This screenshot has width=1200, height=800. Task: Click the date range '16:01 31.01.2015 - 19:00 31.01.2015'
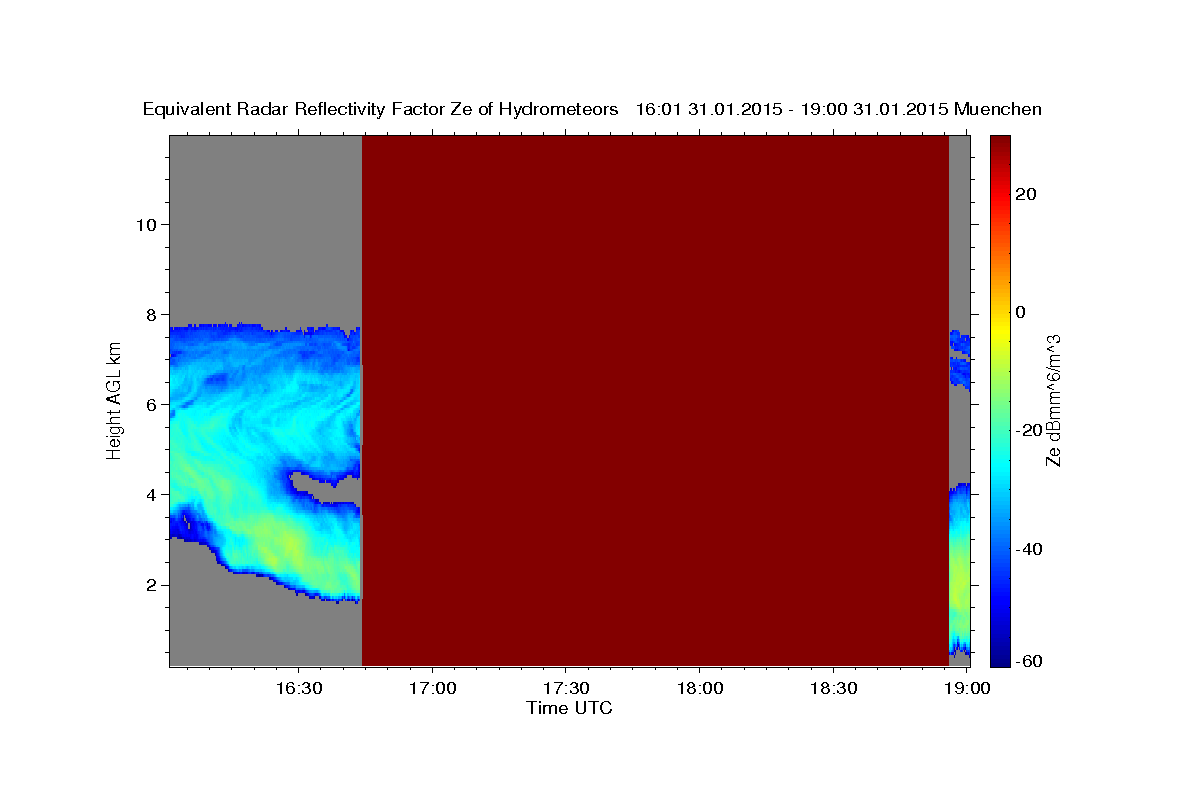pyautogui.click(x=792, y=110)
